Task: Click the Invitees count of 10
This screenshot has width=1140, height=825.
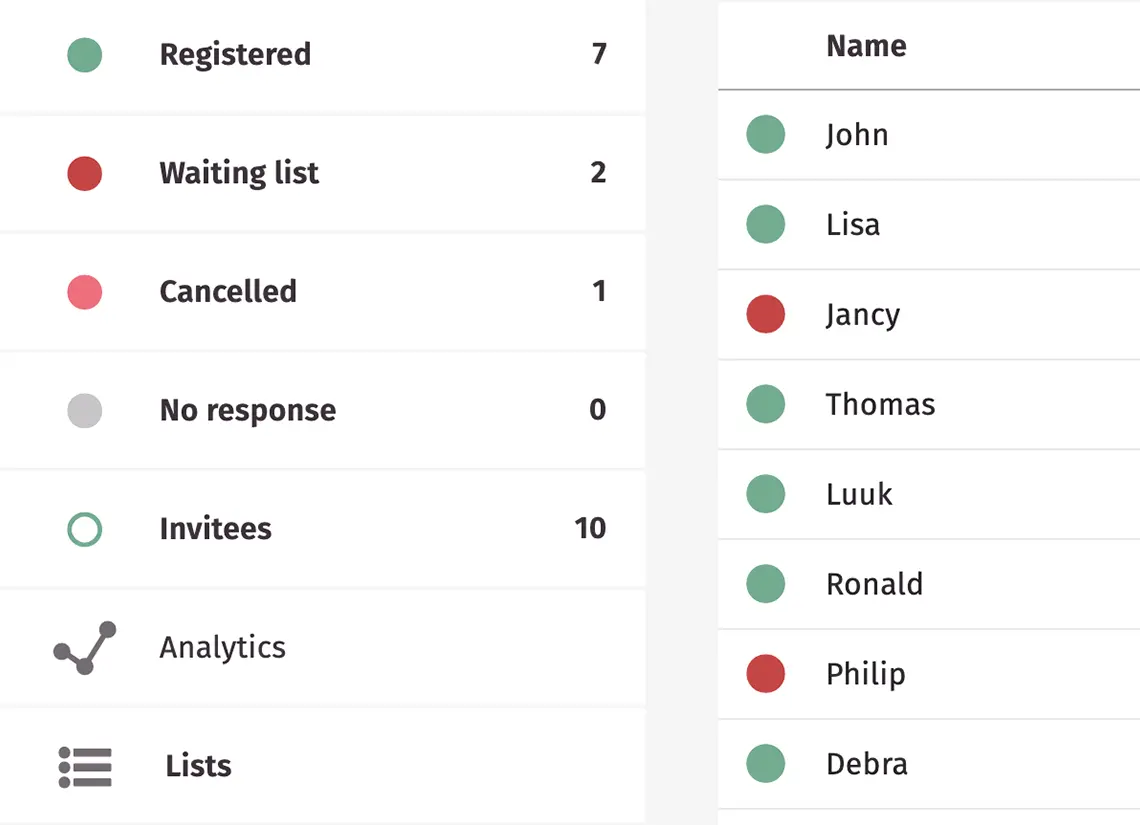Action: tap(590, 529)
